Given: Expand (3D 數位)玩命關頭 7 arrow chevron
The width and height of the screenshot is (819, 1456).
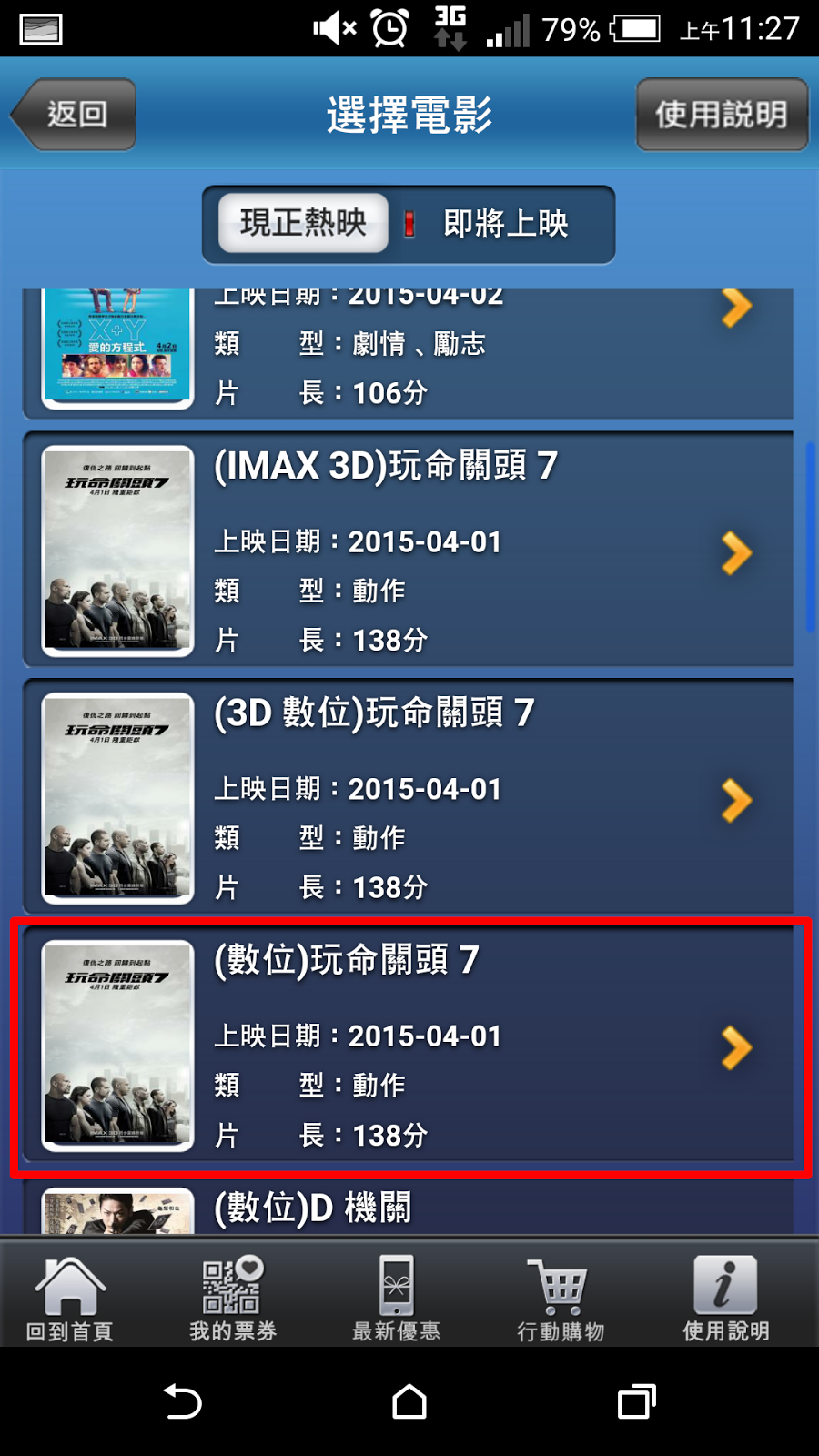Looking at the screenshot, I should coord(736,801).
